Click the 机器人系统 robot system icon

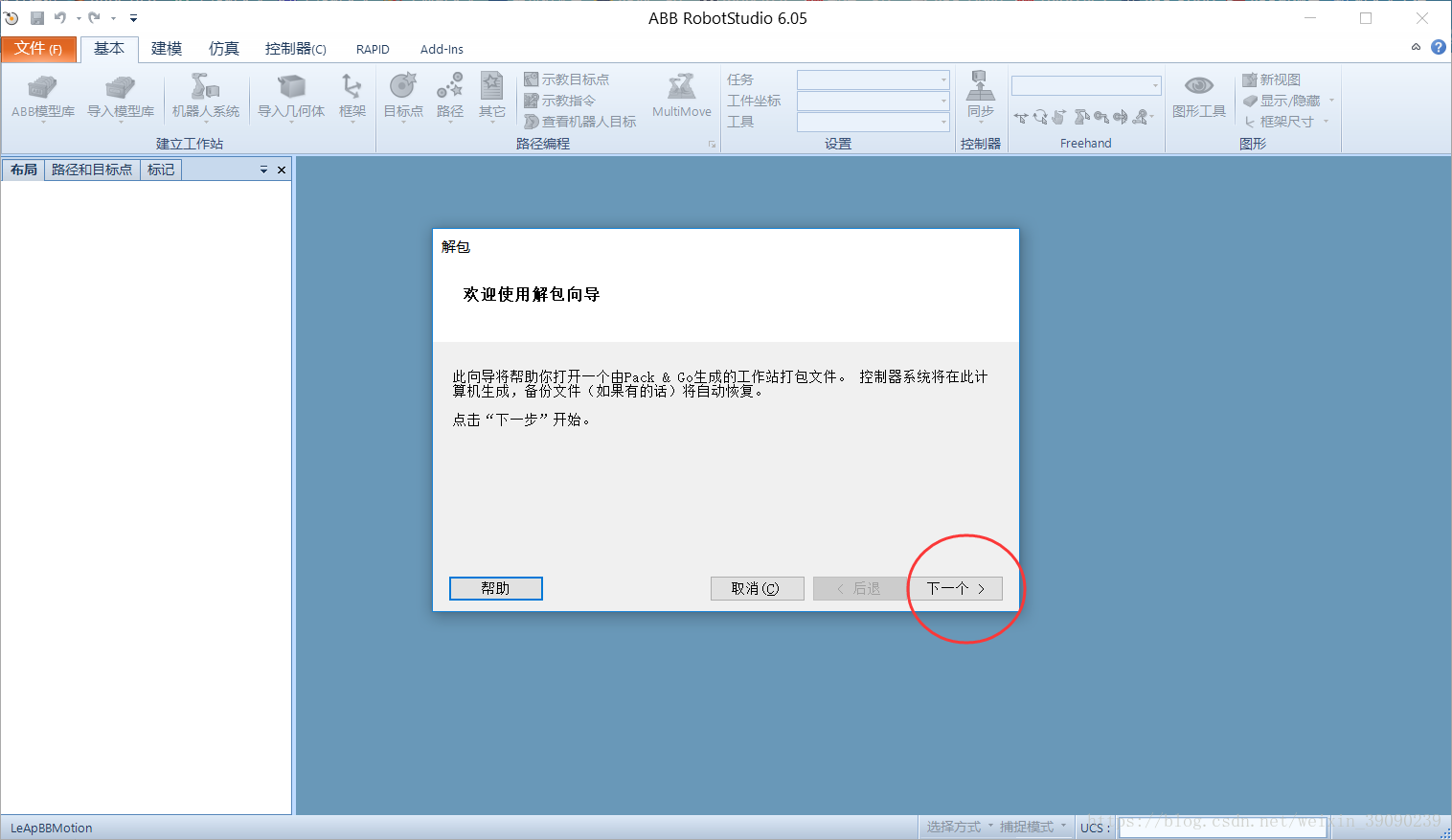pos(204,96)
